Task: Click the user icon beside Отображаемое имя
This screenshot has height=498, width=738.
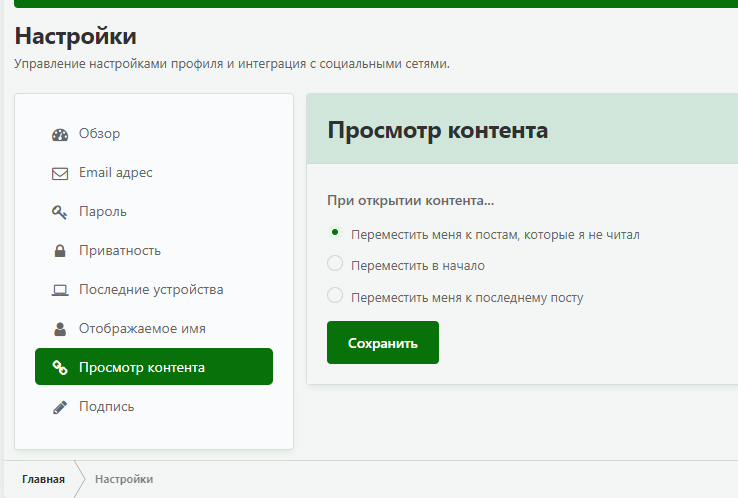Action: pyautogui.click(x=60, y=329)
